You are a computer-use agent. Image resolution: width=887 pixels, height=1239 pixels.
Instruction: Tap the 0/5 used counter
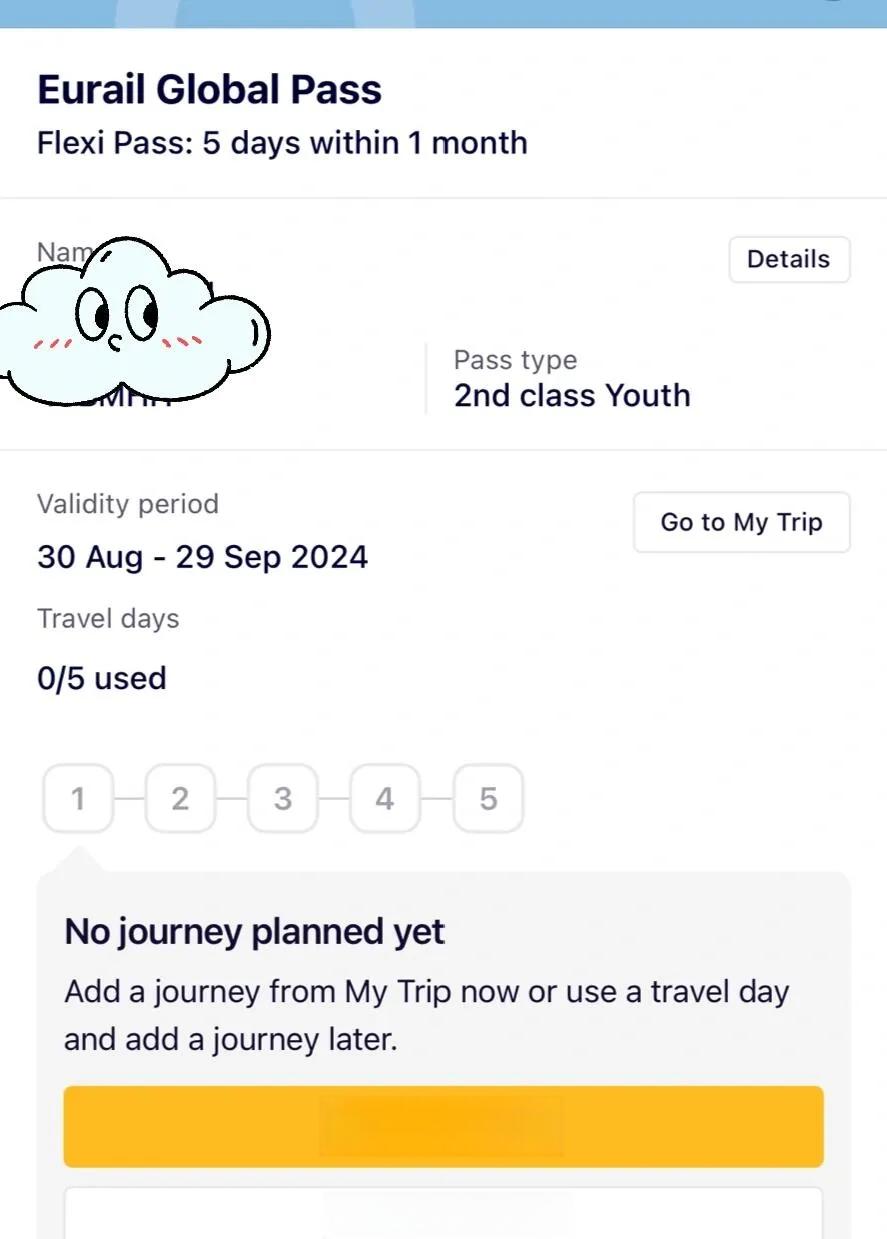coord(101,679)
